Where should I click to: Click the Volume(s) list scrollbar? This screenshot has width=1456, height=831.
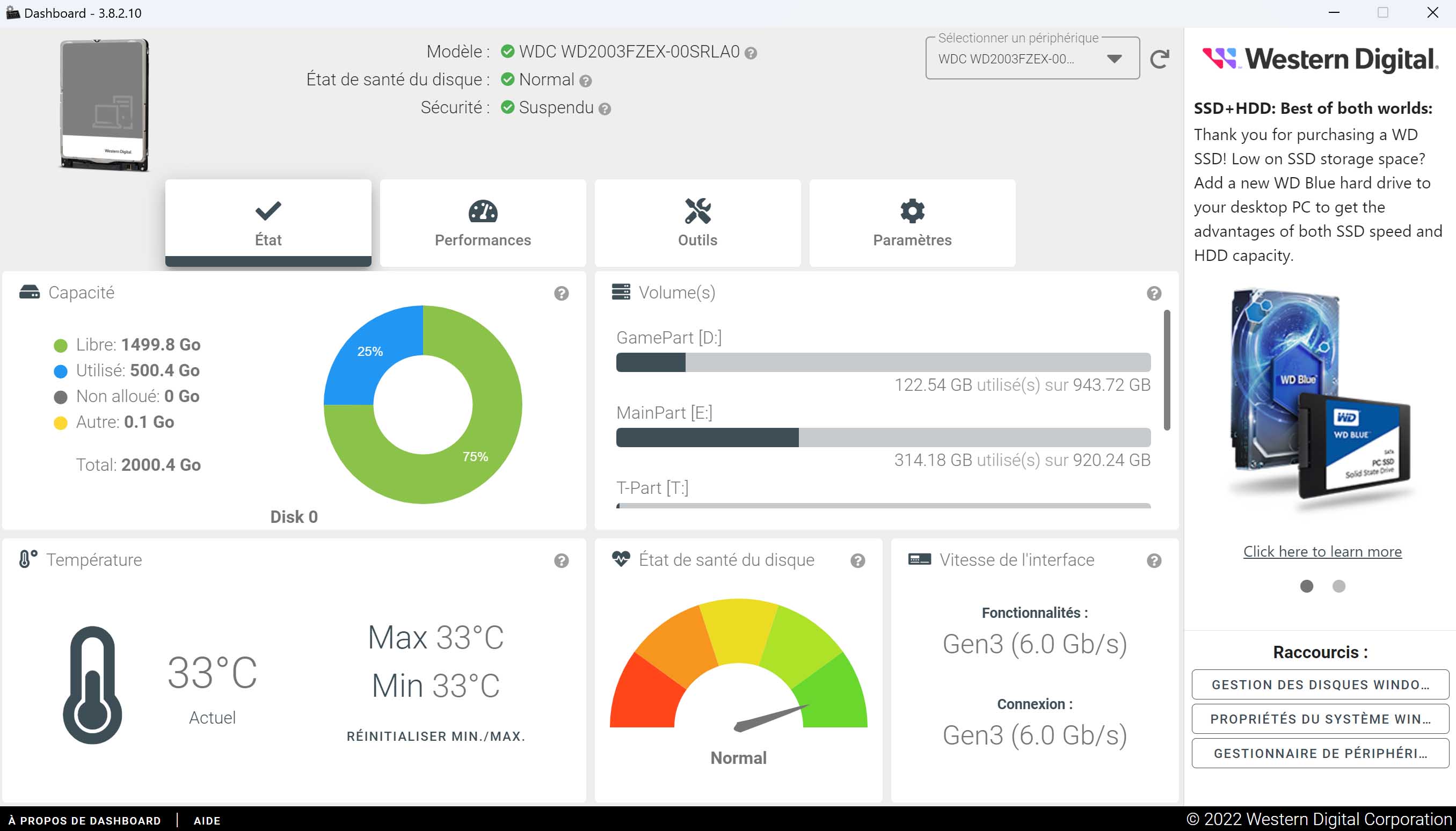click(x=1167, y=370)
